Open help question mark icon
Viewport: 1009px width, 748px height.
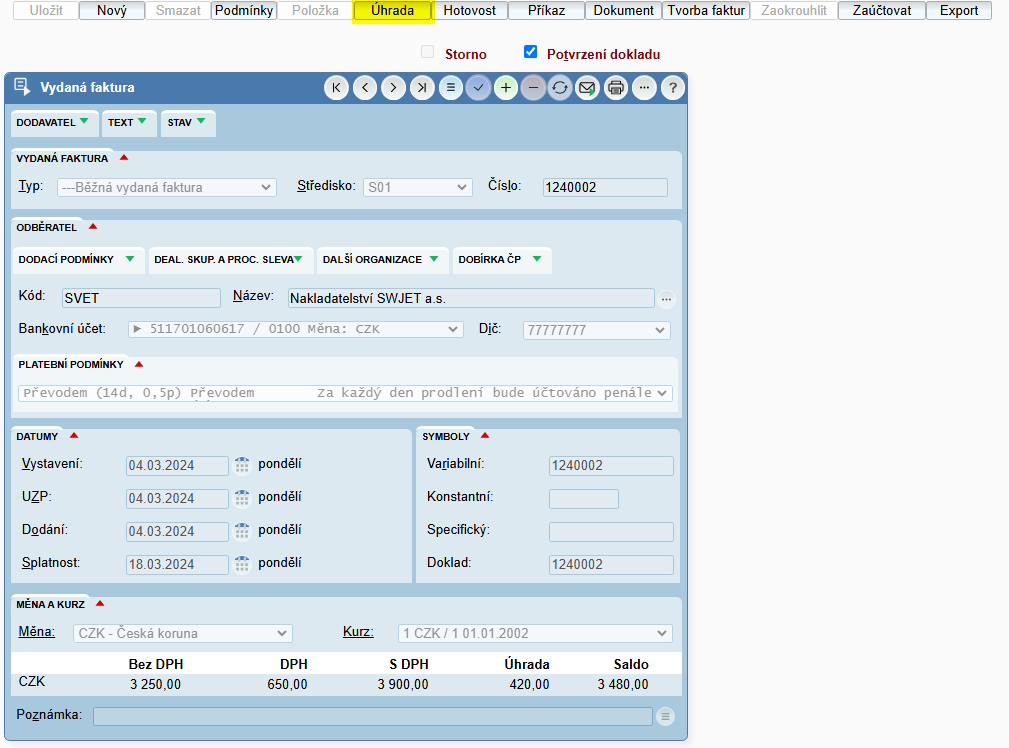672,88
